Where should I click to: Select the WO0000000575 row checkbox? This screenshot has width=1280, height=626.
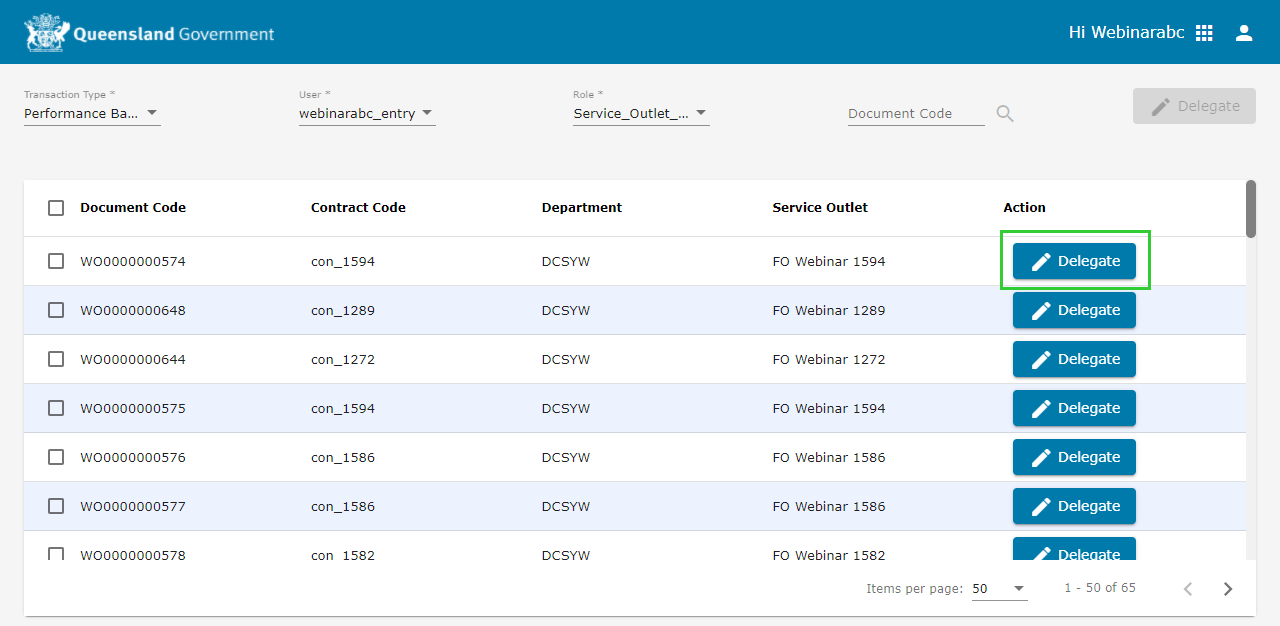pyautogui.click(x=56, y=408)
